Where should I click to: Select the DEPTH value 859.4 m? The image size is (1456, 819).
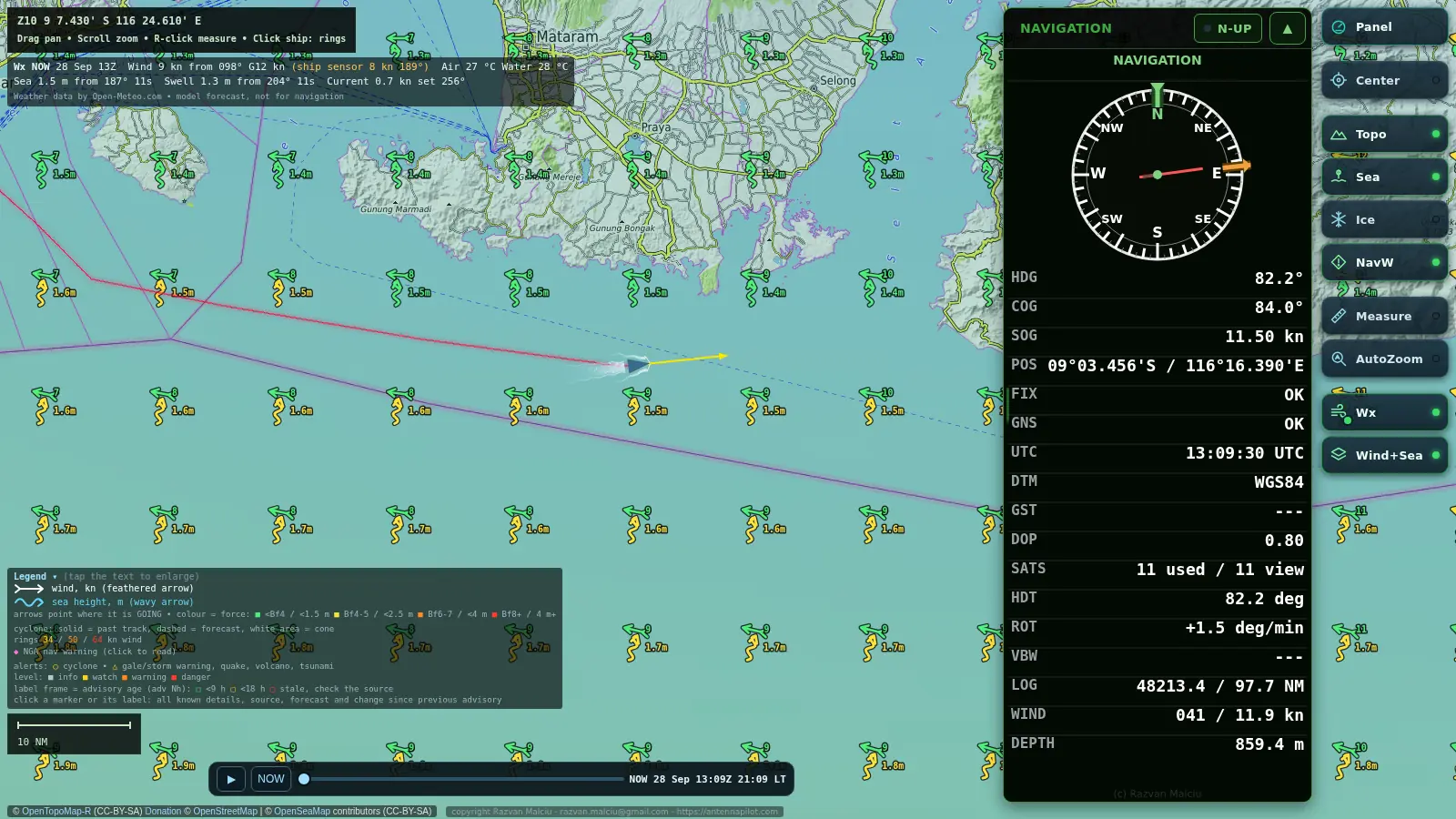tap(1269, 744)
